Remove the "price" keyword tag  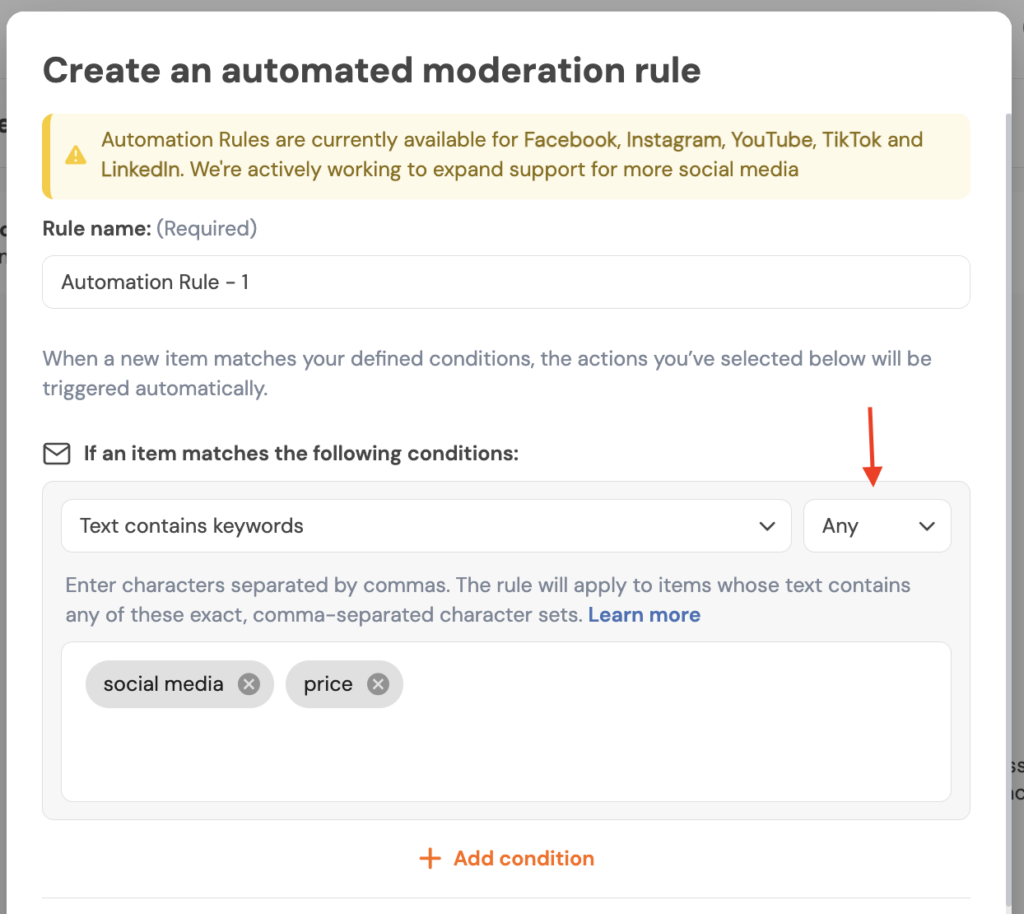pos(377,684)
